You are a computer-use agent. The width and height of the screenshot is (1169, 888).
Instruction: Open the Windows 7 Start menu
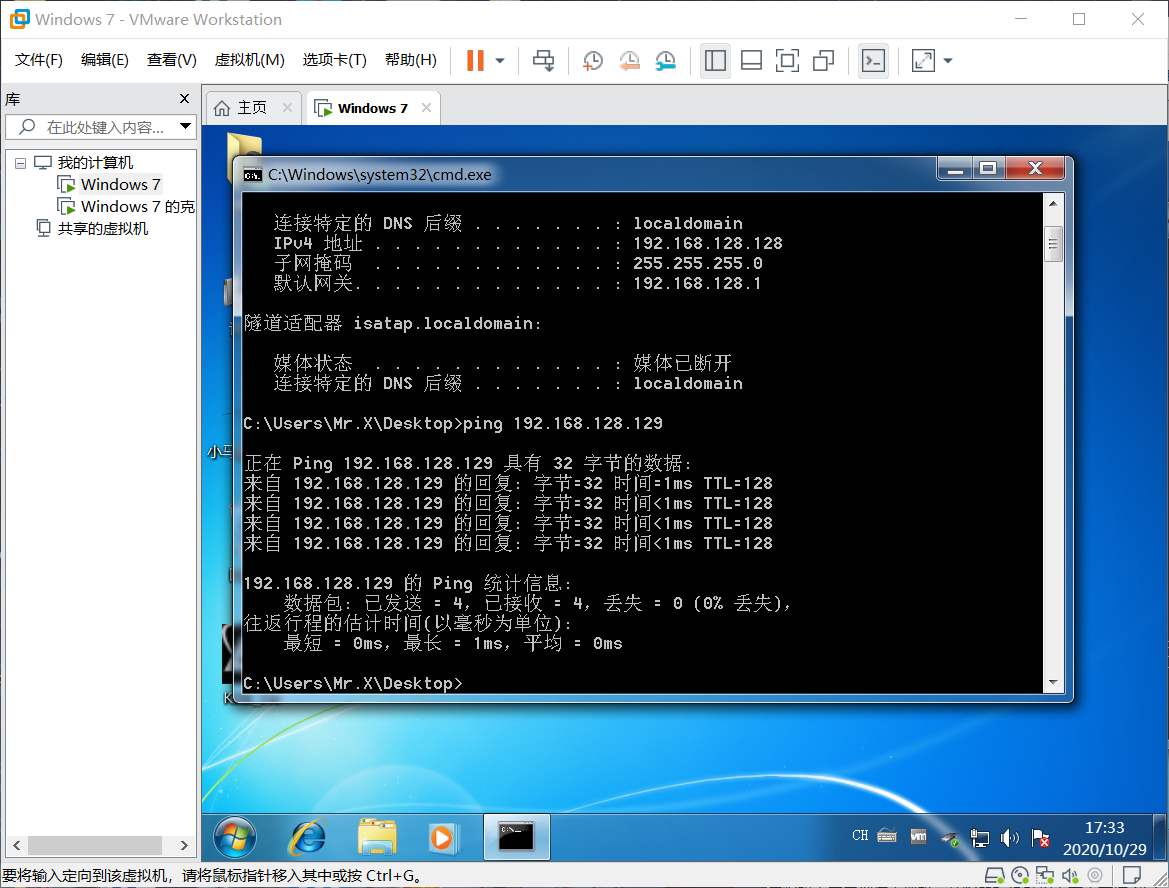(235, 837)
